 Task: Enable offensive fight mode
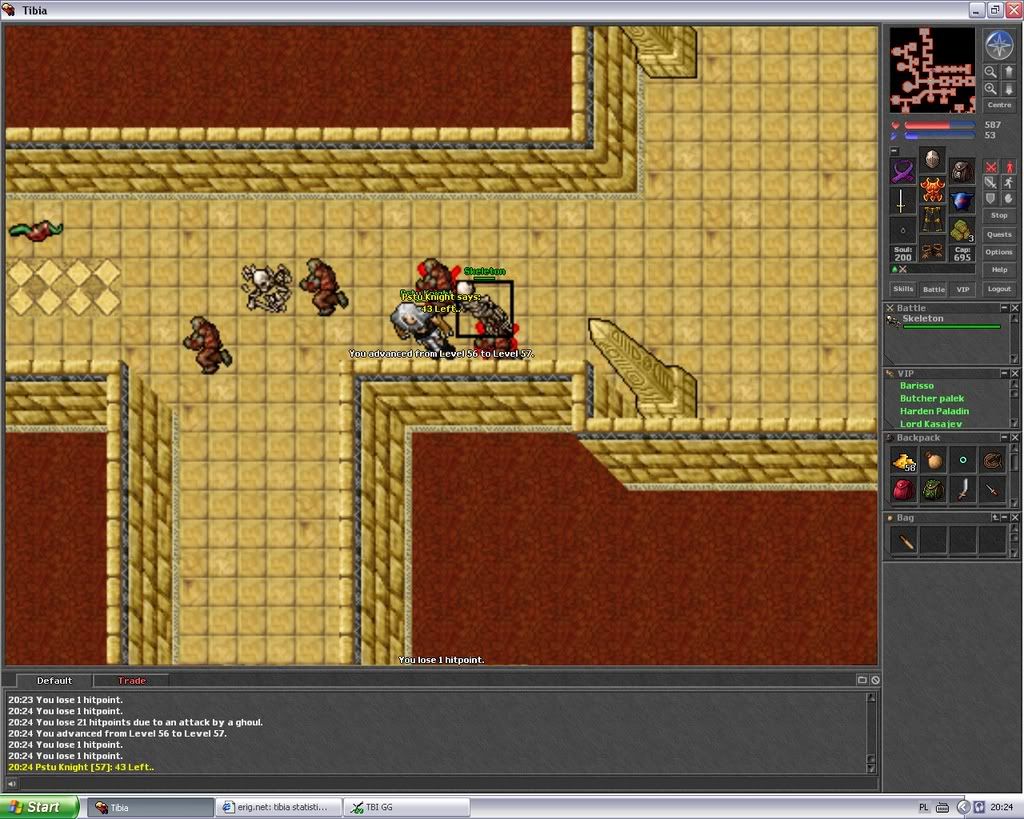point(991,167)
